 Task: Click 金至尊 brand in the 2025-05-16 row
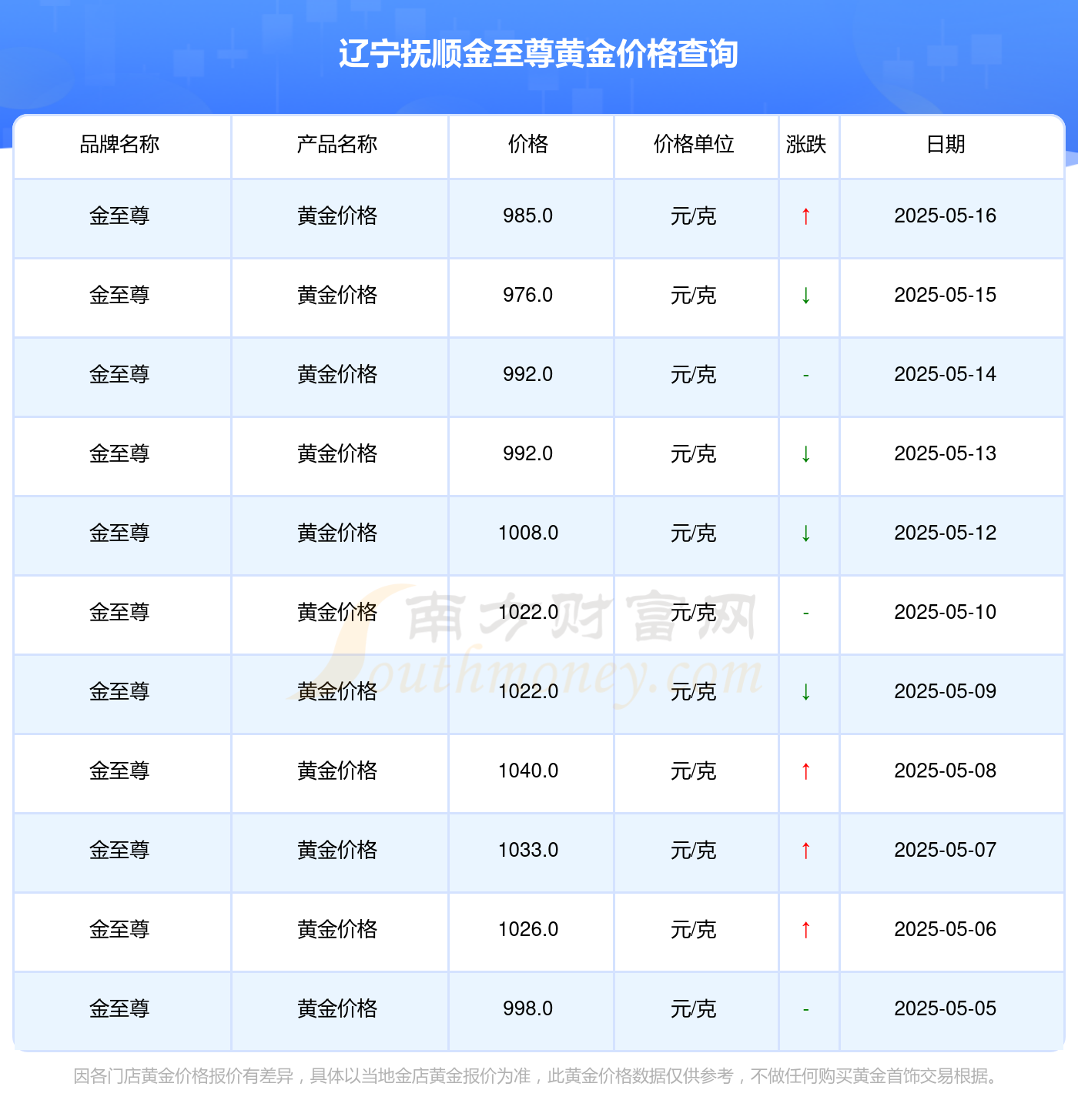119,216
